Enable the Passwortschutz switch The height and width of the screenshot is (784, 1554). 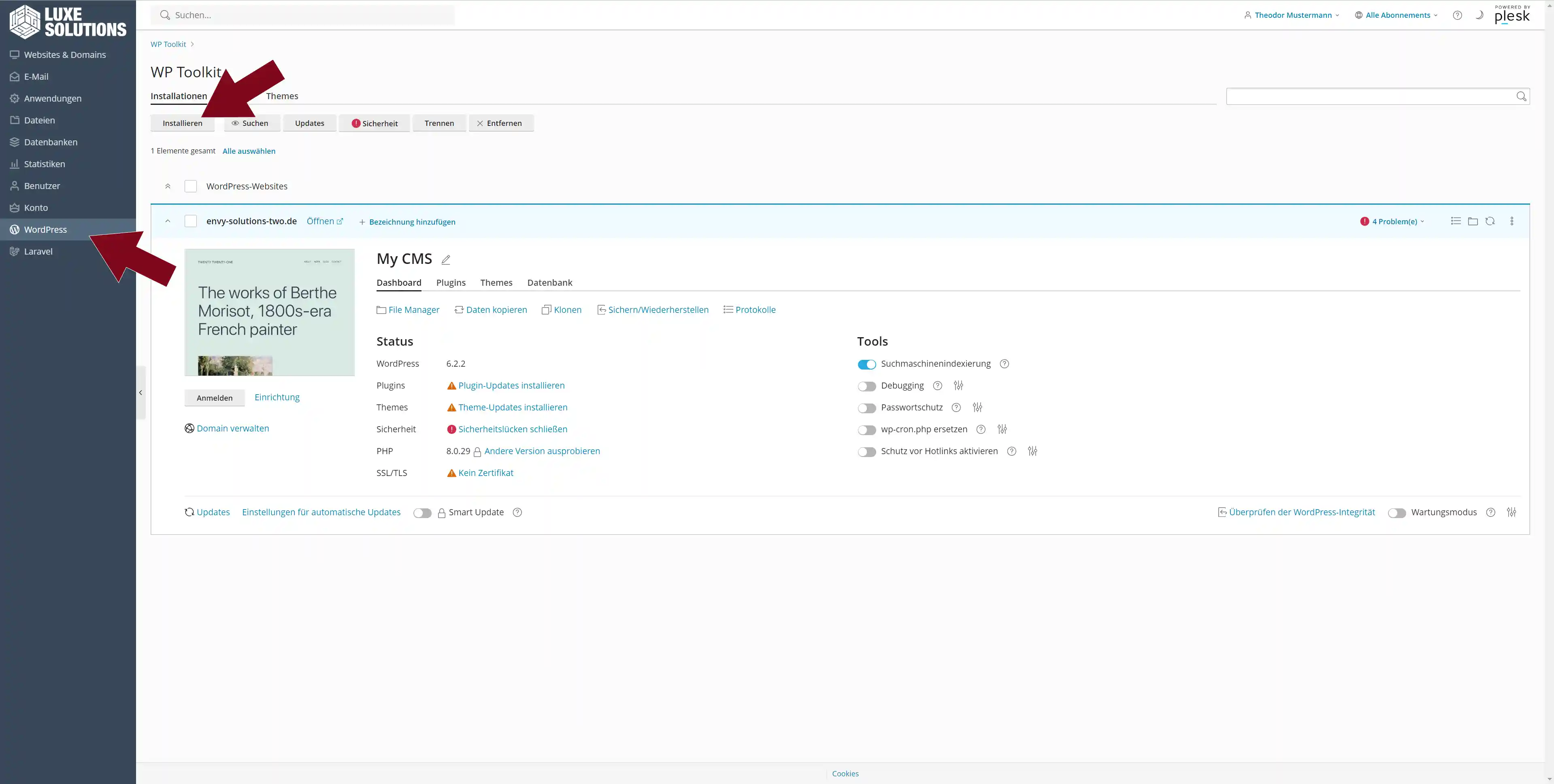867,408
